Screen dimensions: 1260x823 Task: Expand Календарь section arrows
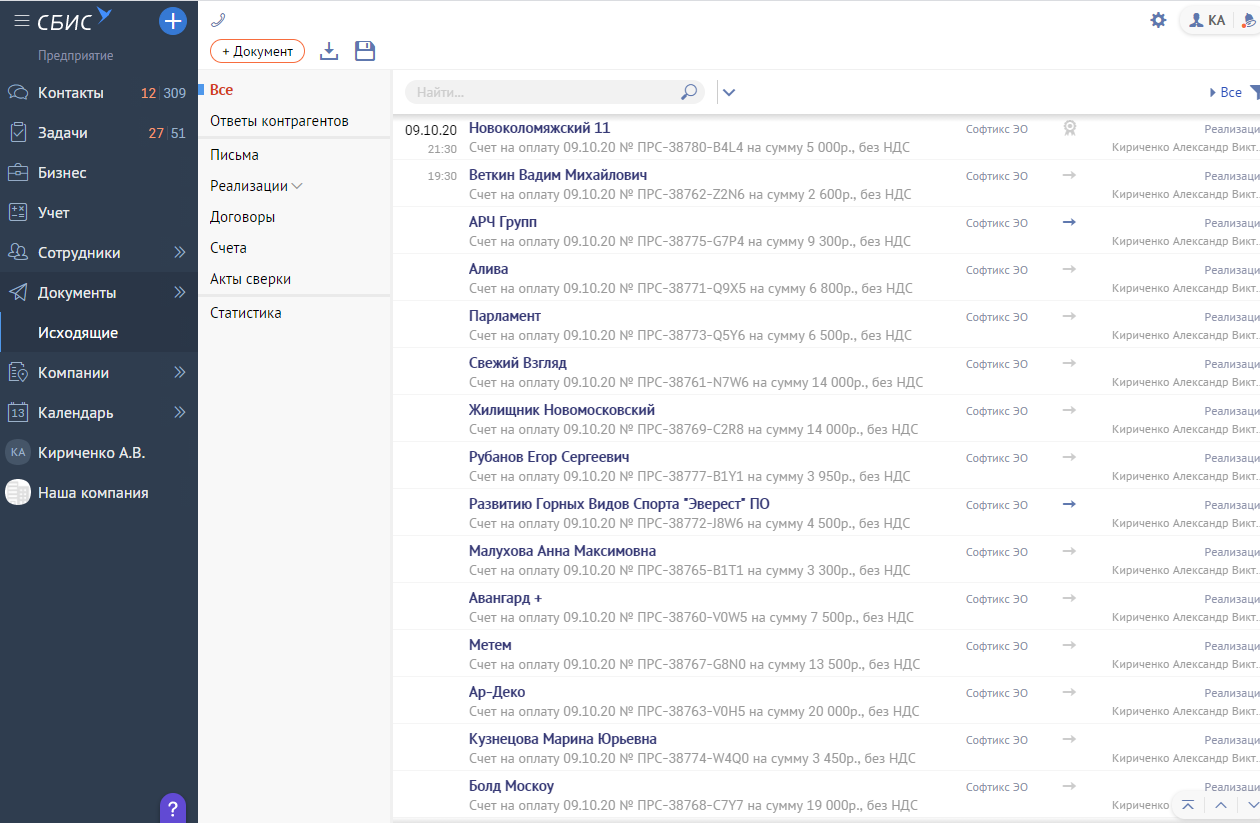180,412
